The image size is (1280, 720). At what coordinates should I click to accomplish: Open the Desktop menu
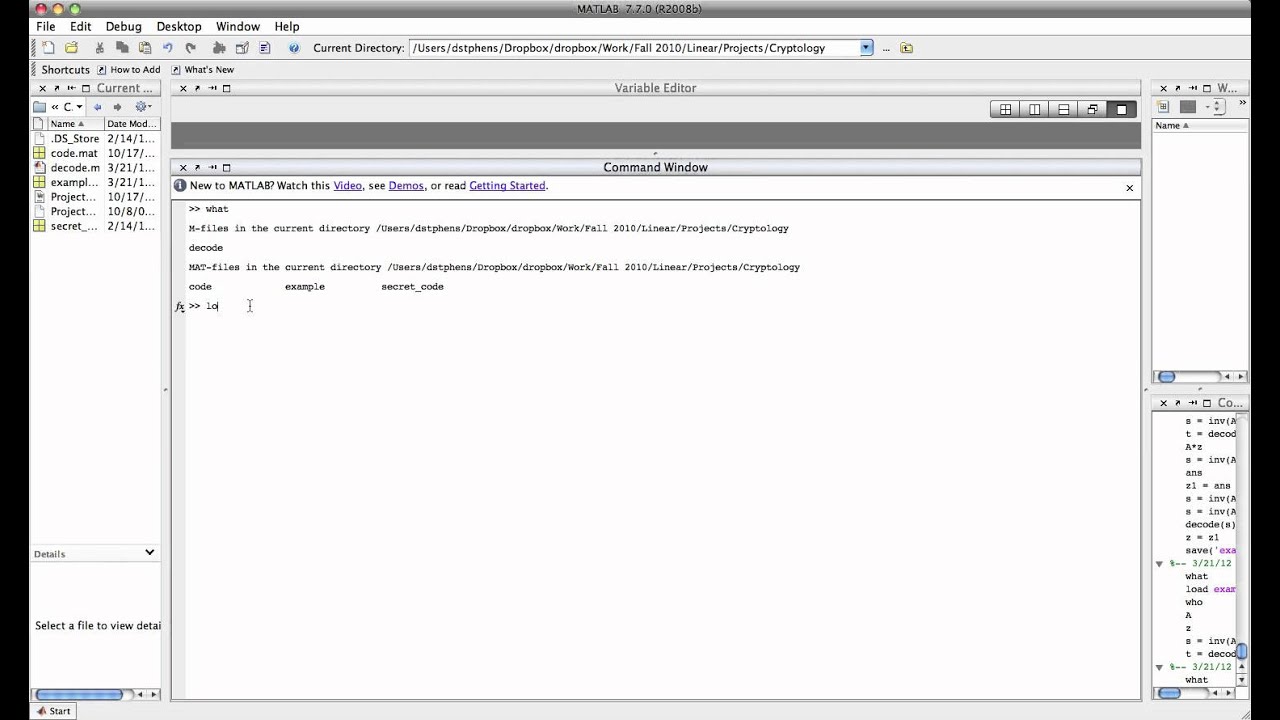(179, 26)
